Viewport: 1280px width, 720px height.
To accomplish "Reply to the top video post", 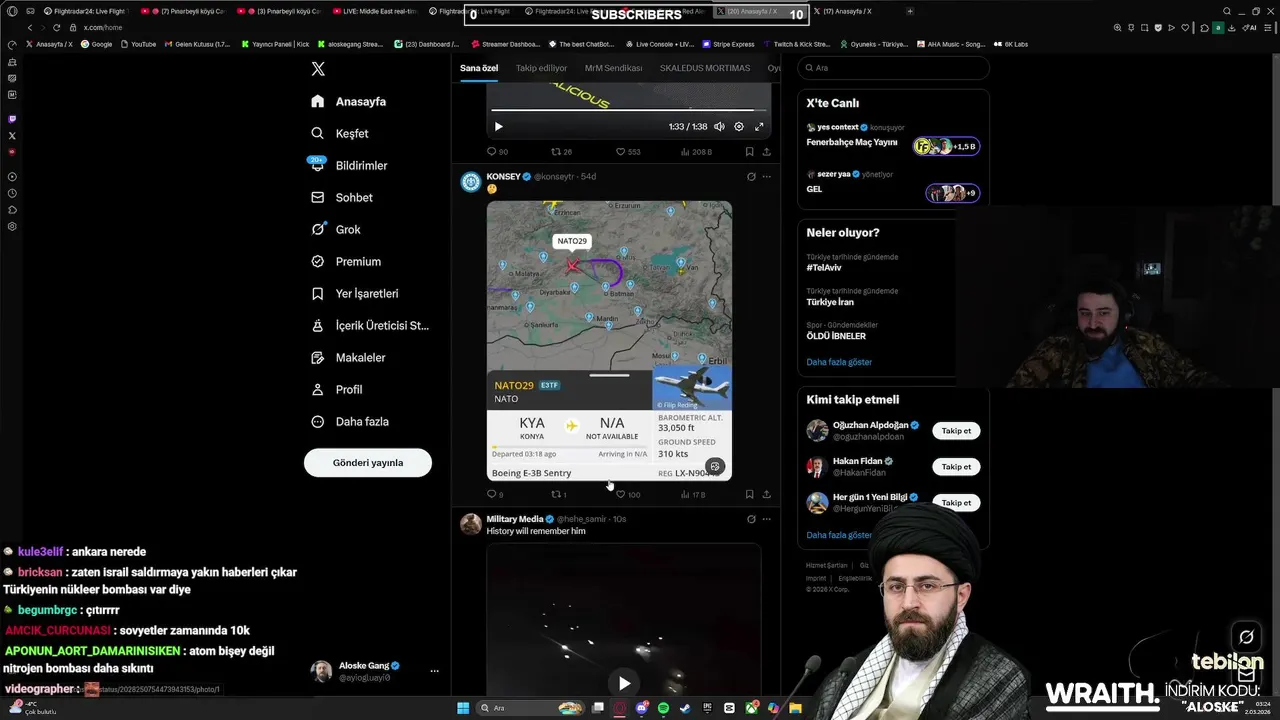I will coord(497,152).
